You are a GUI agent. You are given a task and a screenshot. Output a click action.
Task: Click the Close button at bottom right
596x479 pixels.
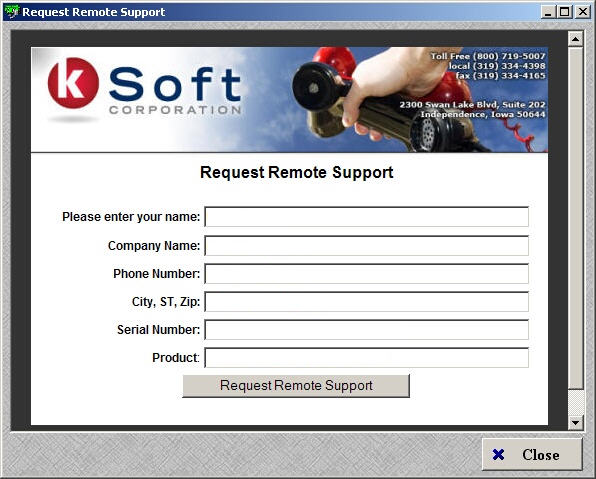click(532, 454)
